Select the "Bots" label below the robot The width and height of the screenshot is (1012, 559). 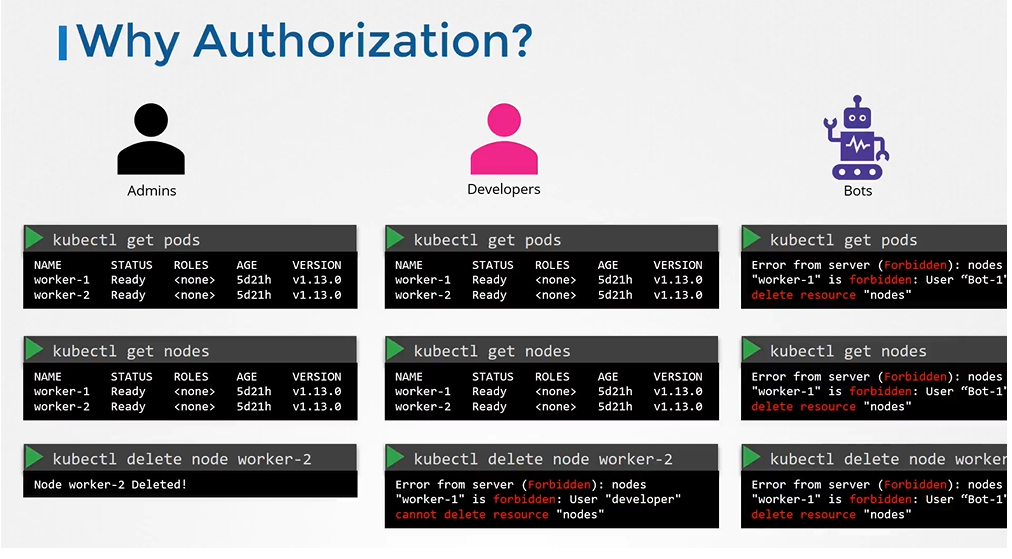point(857,190)
